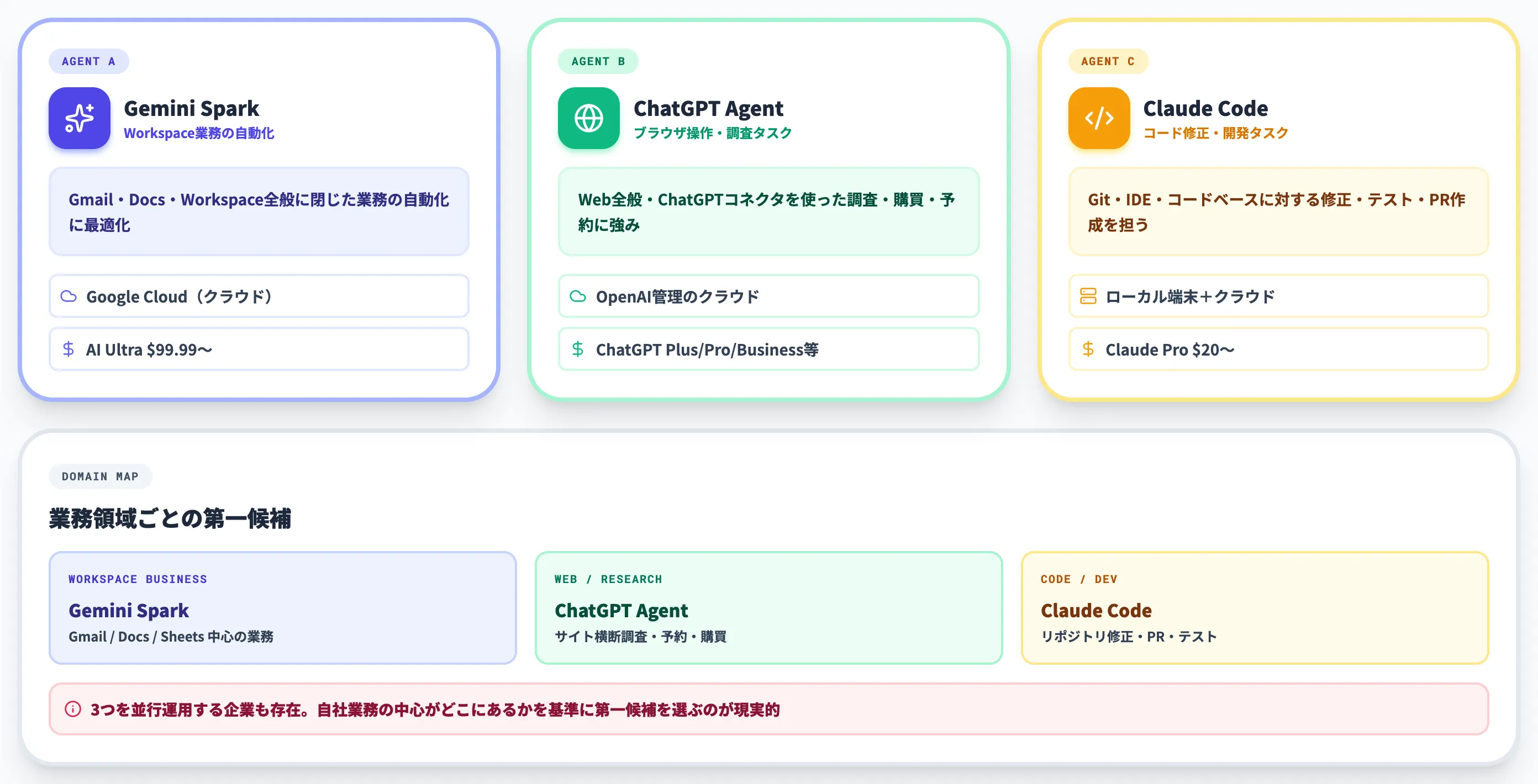Image resolution: width=1538 pixels, height=784 pixels.
Task: Click the Claude Code brackets icon
Action: pyautogui.click(x=1099, y=118)
